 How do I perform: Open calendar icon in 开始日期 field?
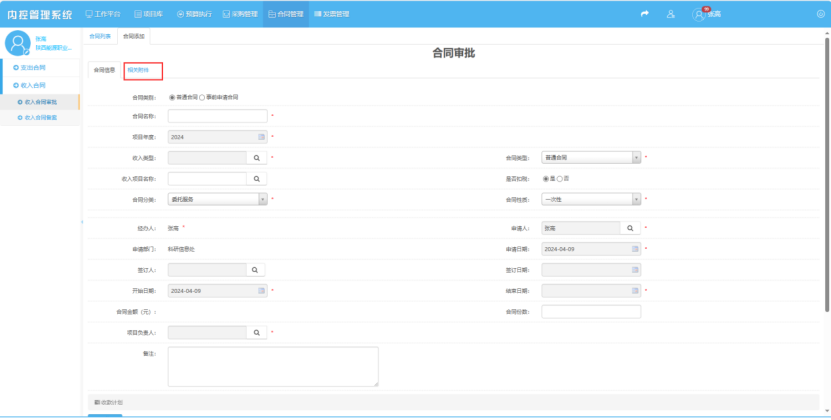coord(262,291)
